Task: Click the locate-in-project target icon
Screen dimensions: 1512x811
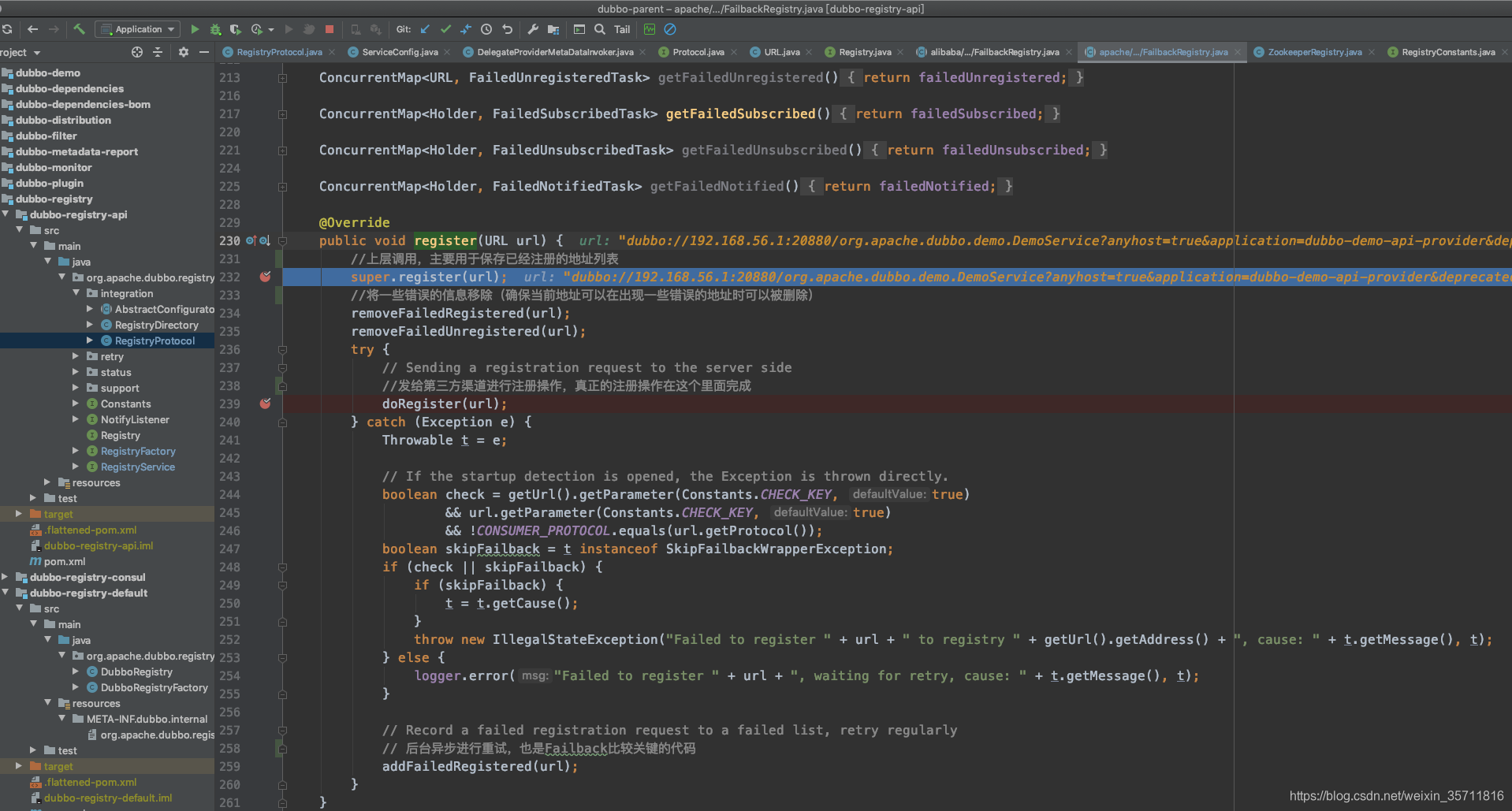Action: [137, 52]
